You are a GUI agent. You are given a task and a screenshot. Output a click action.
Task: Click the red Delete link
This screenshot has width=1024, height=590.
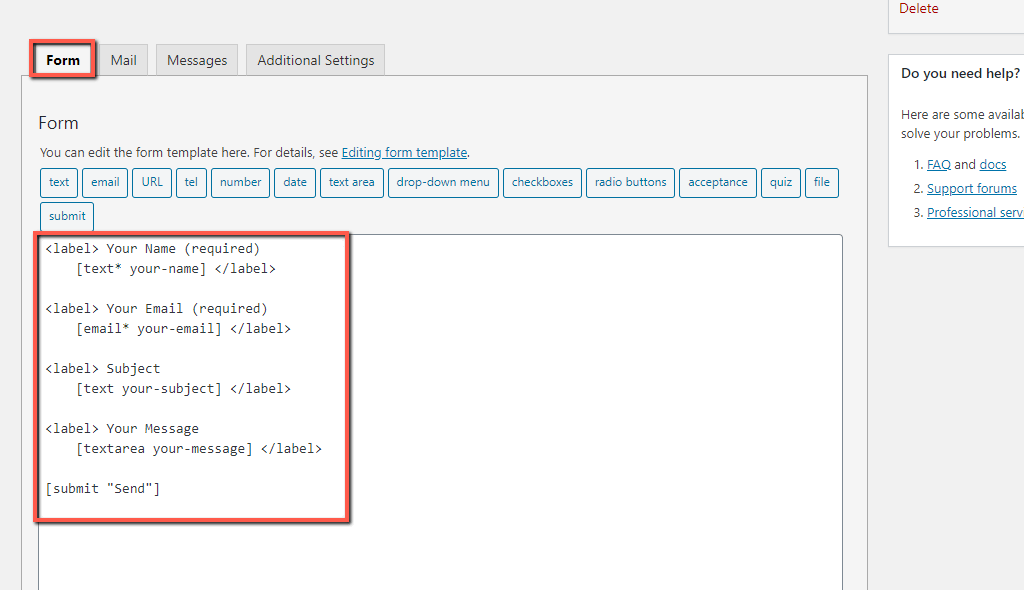(x=918, y=8)
